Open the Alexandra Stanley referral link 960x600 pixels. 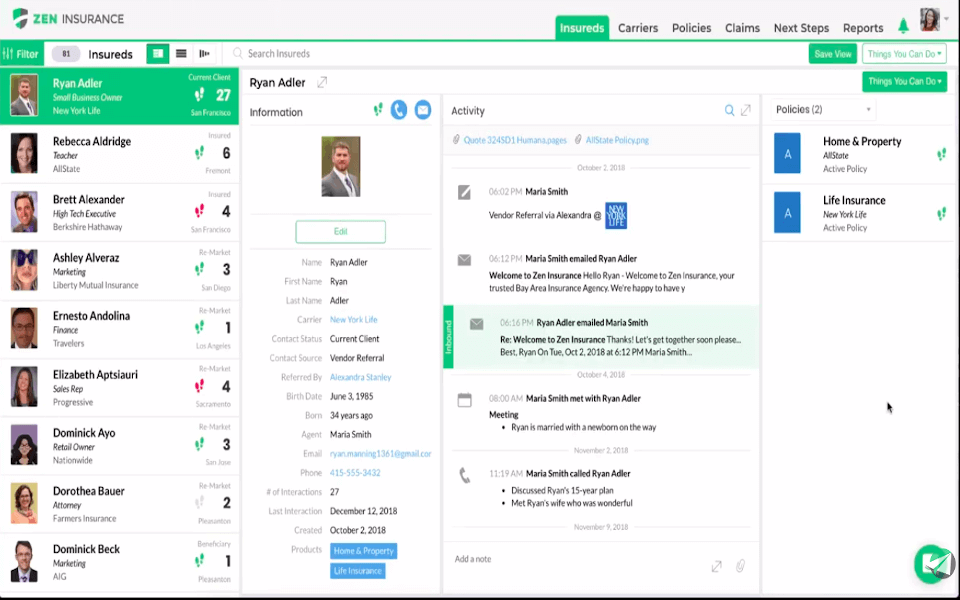[360, 377]
